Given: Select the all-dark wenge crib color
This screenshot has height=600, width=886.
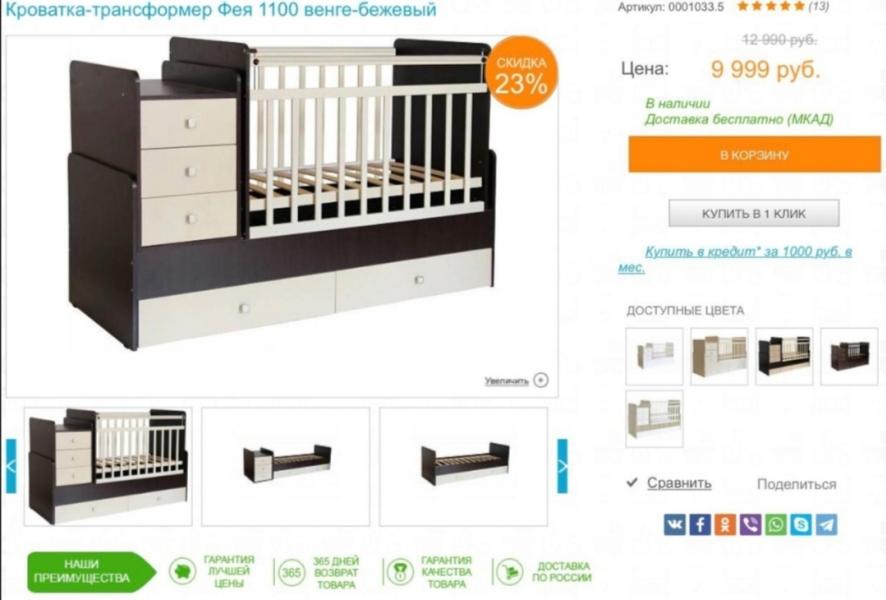Looking at the screenshot, I should 849,356.
